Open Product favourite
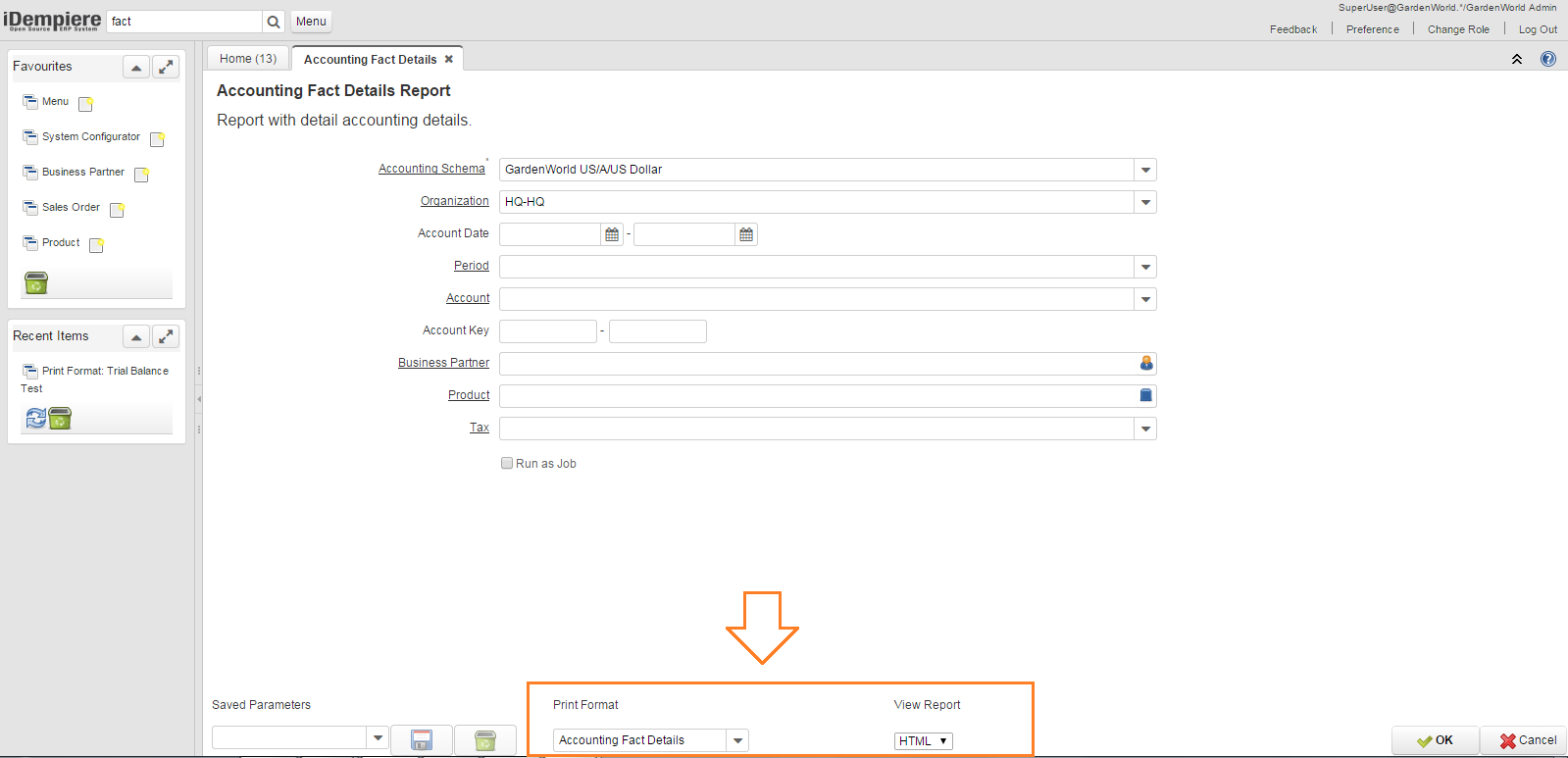 tap(61, 242)
